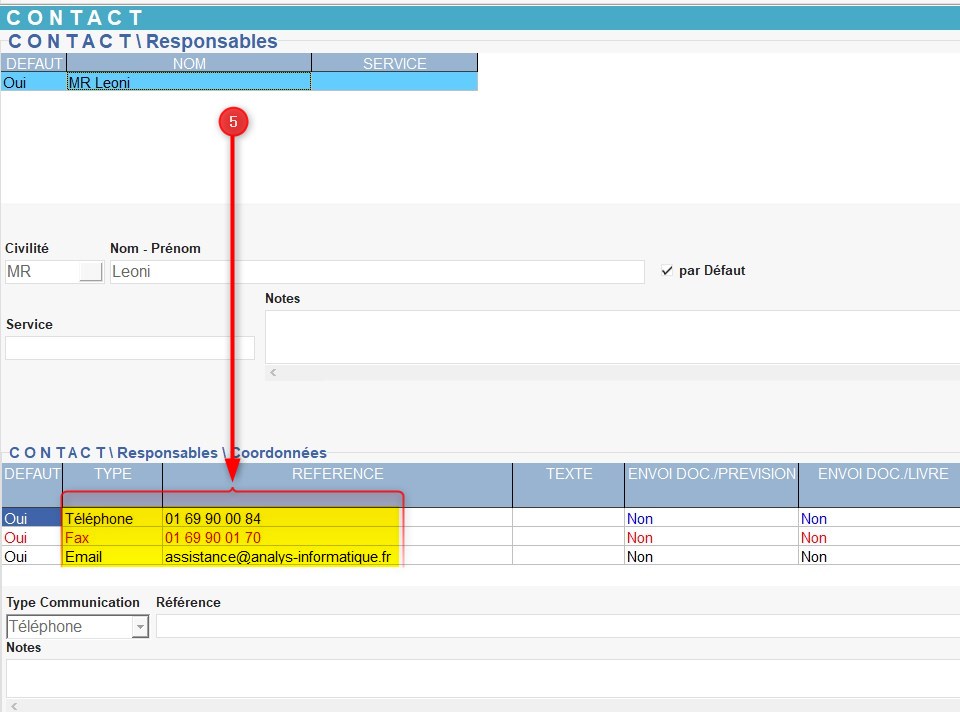Click the upper Notes scrollbar left arrow
960x712 pixels.
274,372
